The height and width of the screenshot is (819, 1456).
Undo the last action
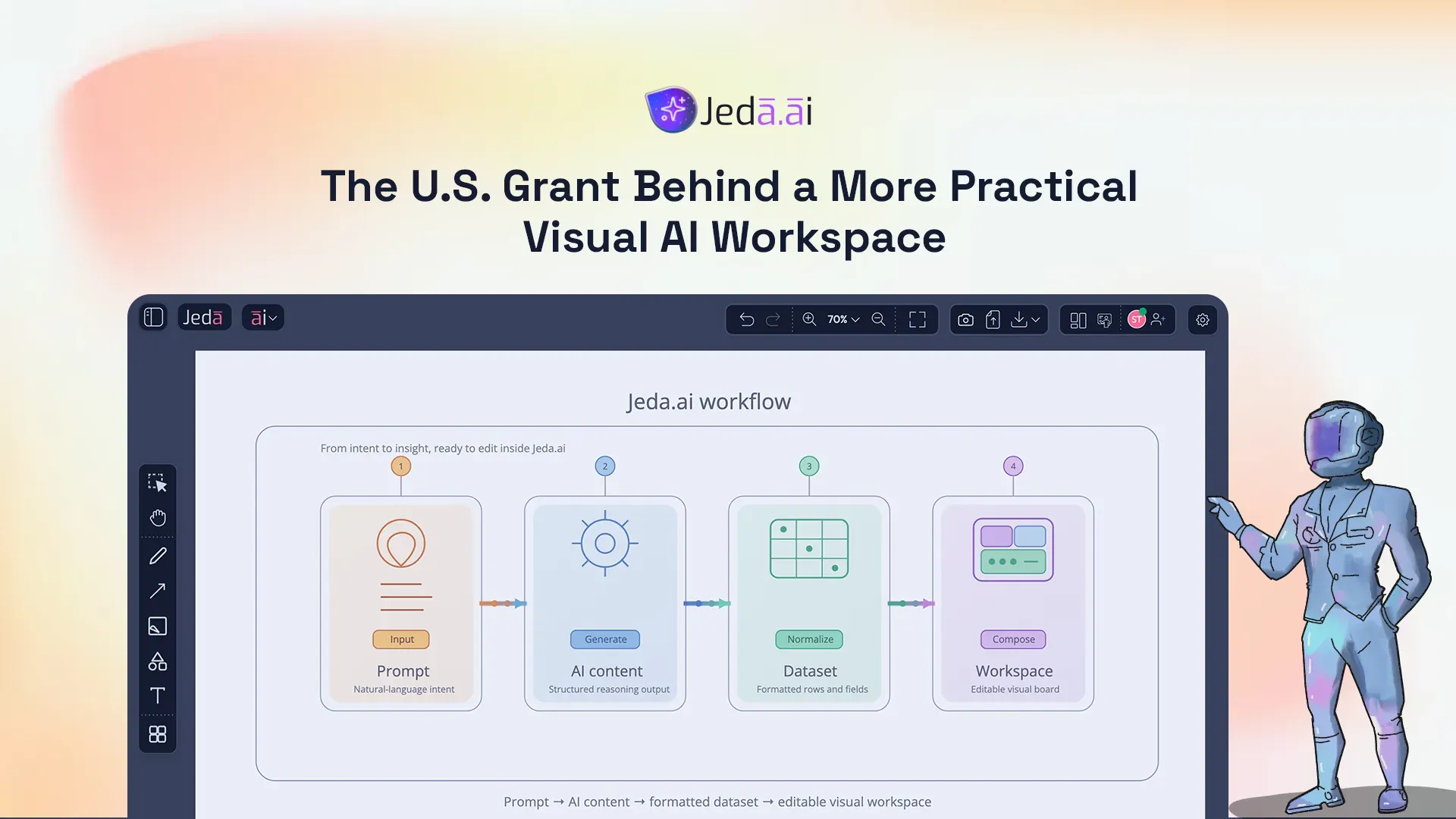(747, 319)
